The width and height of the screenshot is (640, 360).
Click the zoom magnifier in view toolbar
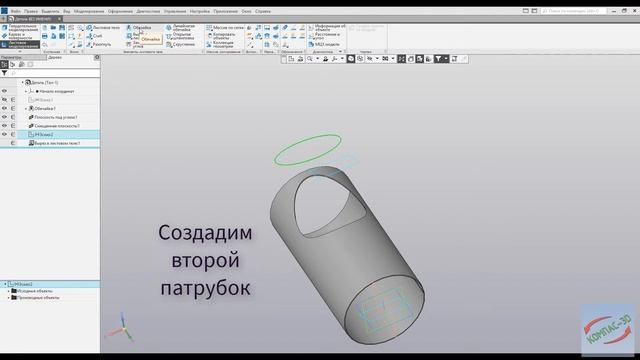310,59
